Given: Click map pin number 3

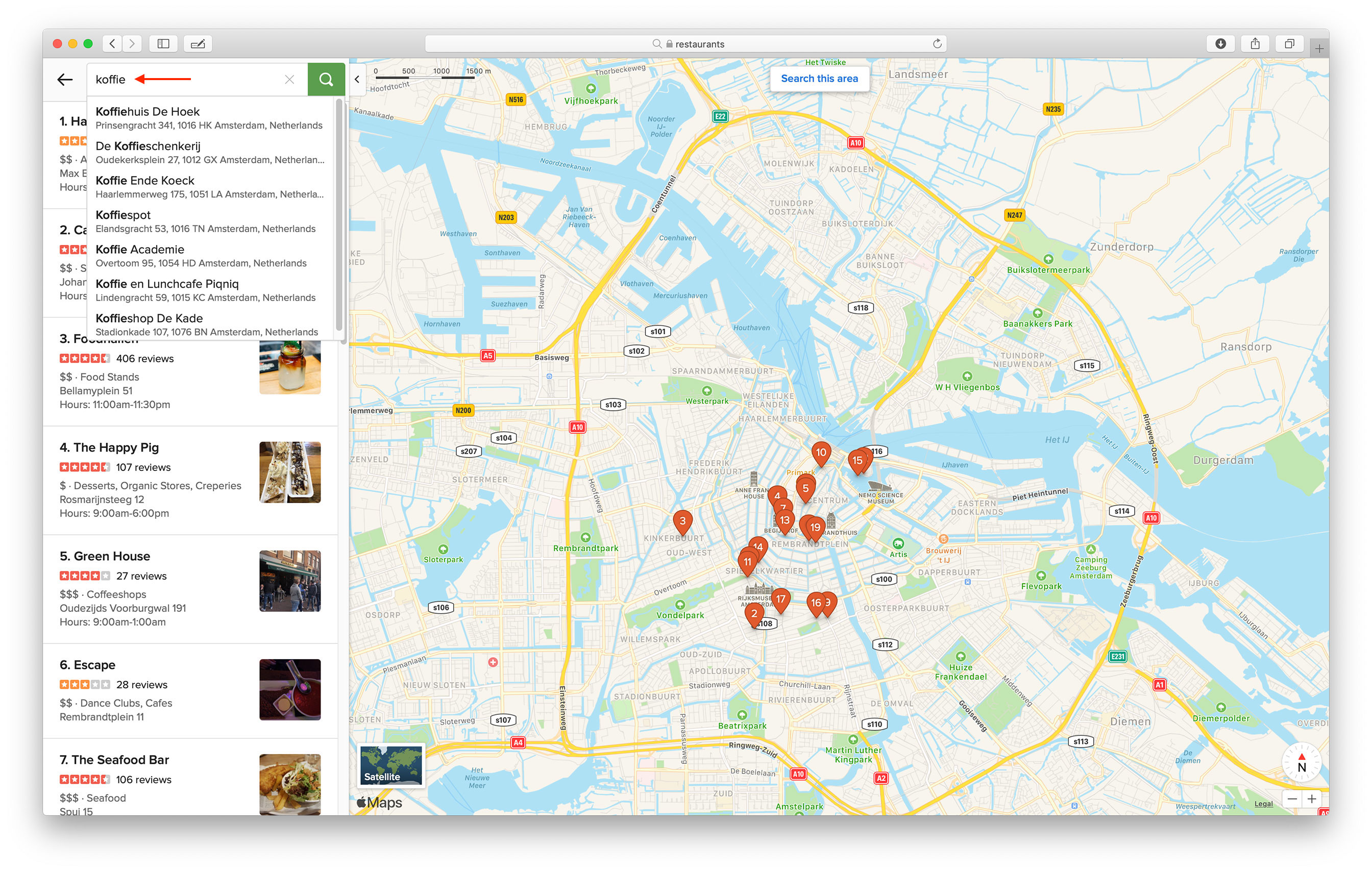Looking at the screenshot, I should click(682, 521).
